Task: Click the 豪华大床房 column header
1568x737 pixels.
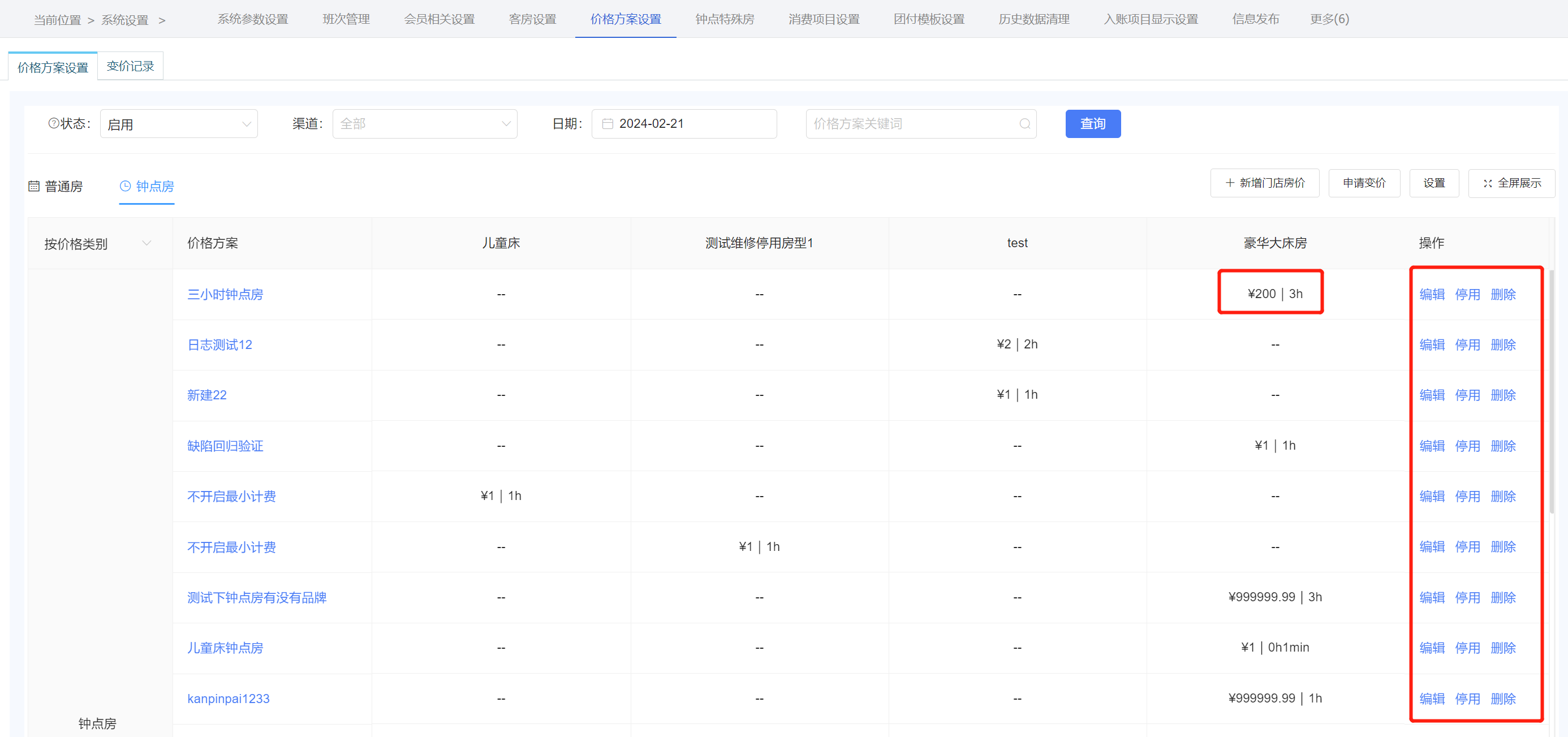Action: pos(1274,243)
